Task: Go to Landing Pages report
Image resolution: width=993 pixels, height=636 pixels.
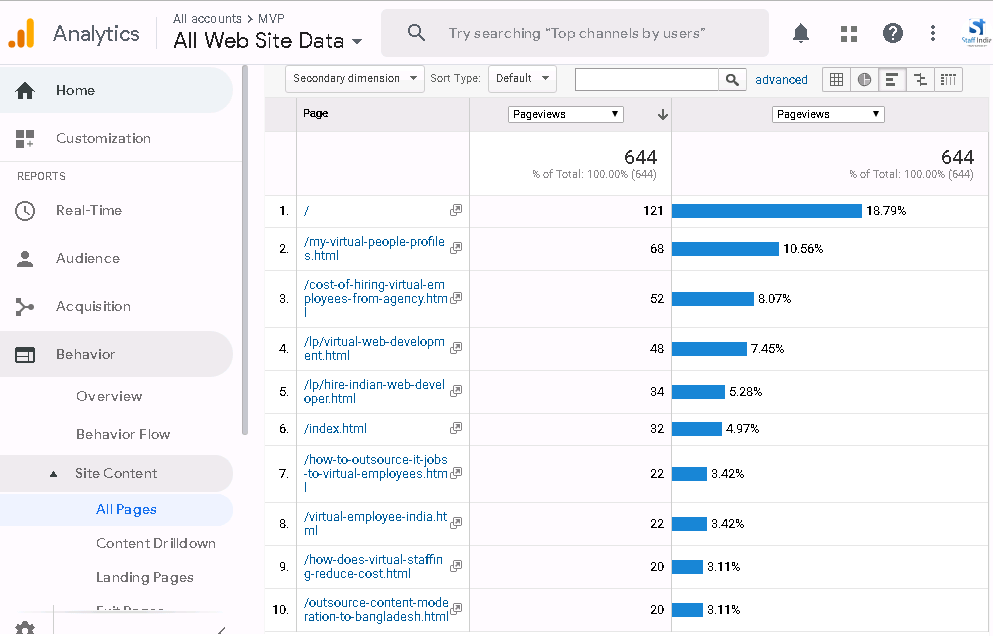Action: point(145,577)
